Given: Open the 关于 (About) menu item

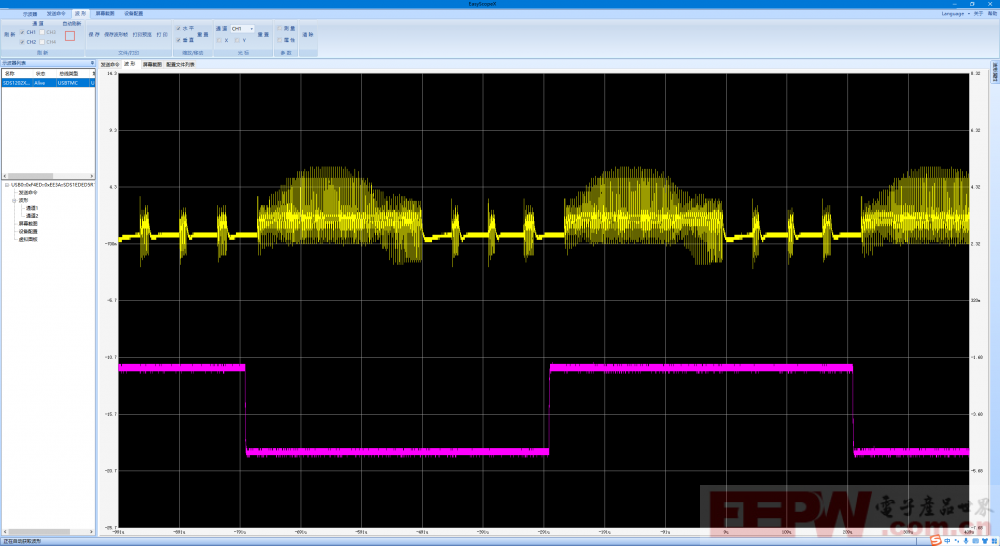Looking at the screenshot, I should click(978, 13).
